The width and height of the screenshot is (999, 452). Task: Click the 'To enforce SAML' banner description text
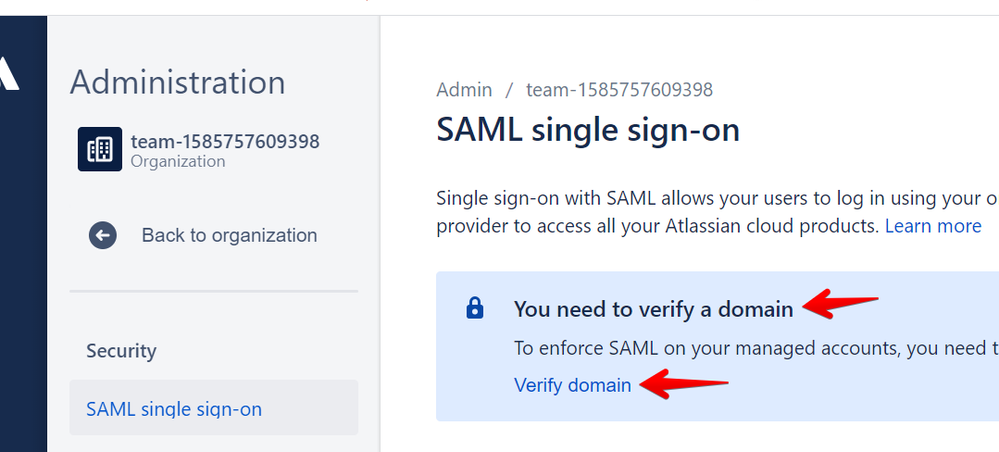tap(756, 349)
